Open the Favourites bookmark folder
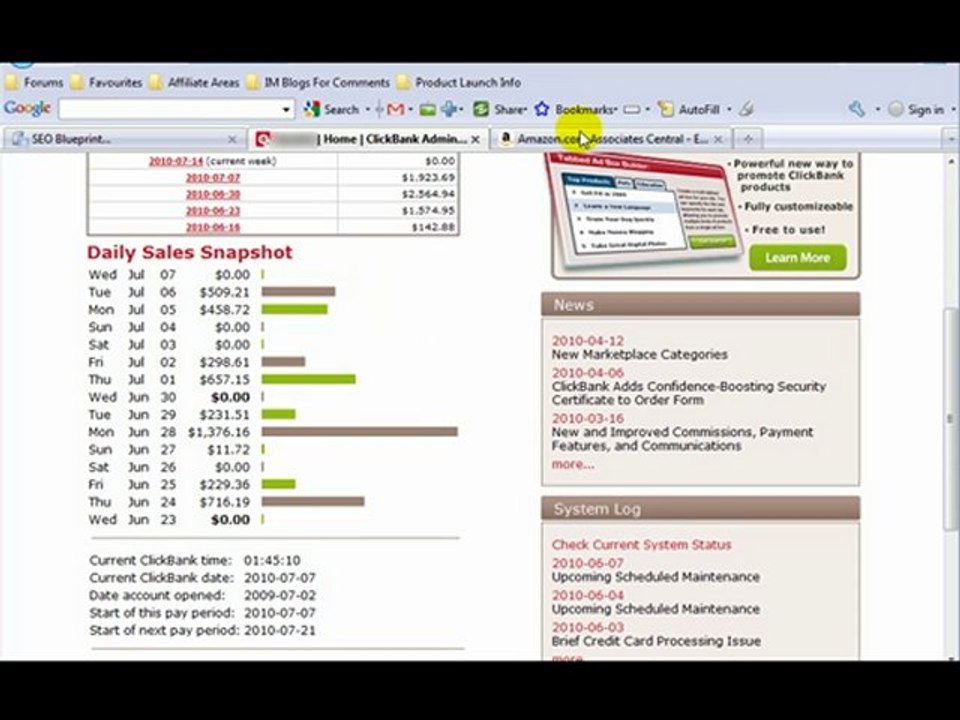The image size is (960, 720). 106,82
